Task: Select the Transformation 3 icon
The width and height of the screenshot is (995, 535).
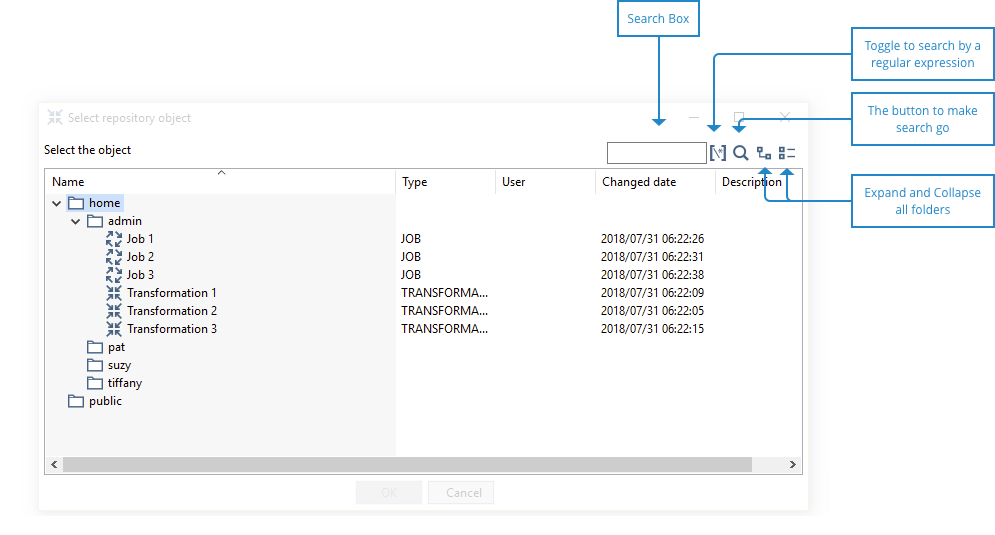Action: pos(114,329)
